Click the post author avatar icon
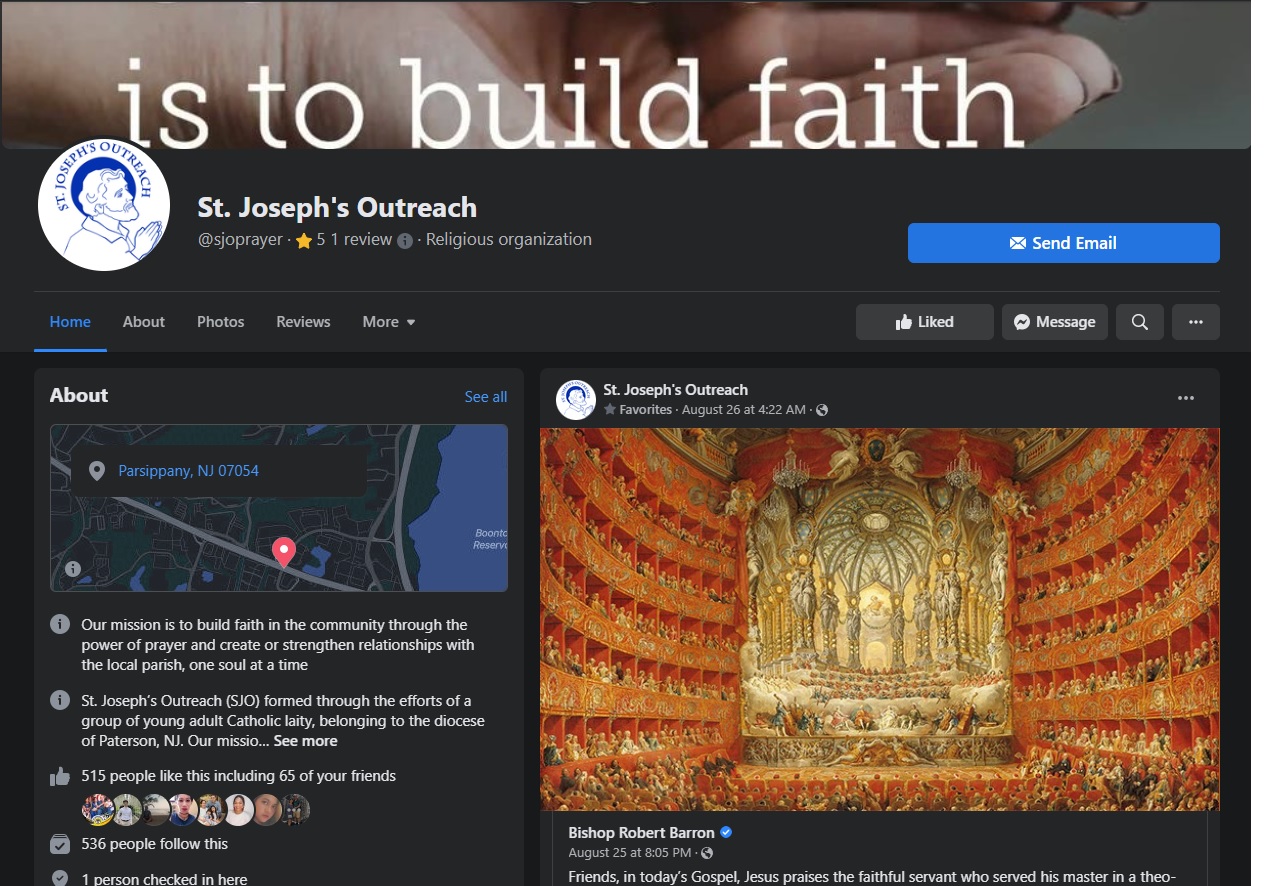This screenshot has height=886, width=1272. 576,399
